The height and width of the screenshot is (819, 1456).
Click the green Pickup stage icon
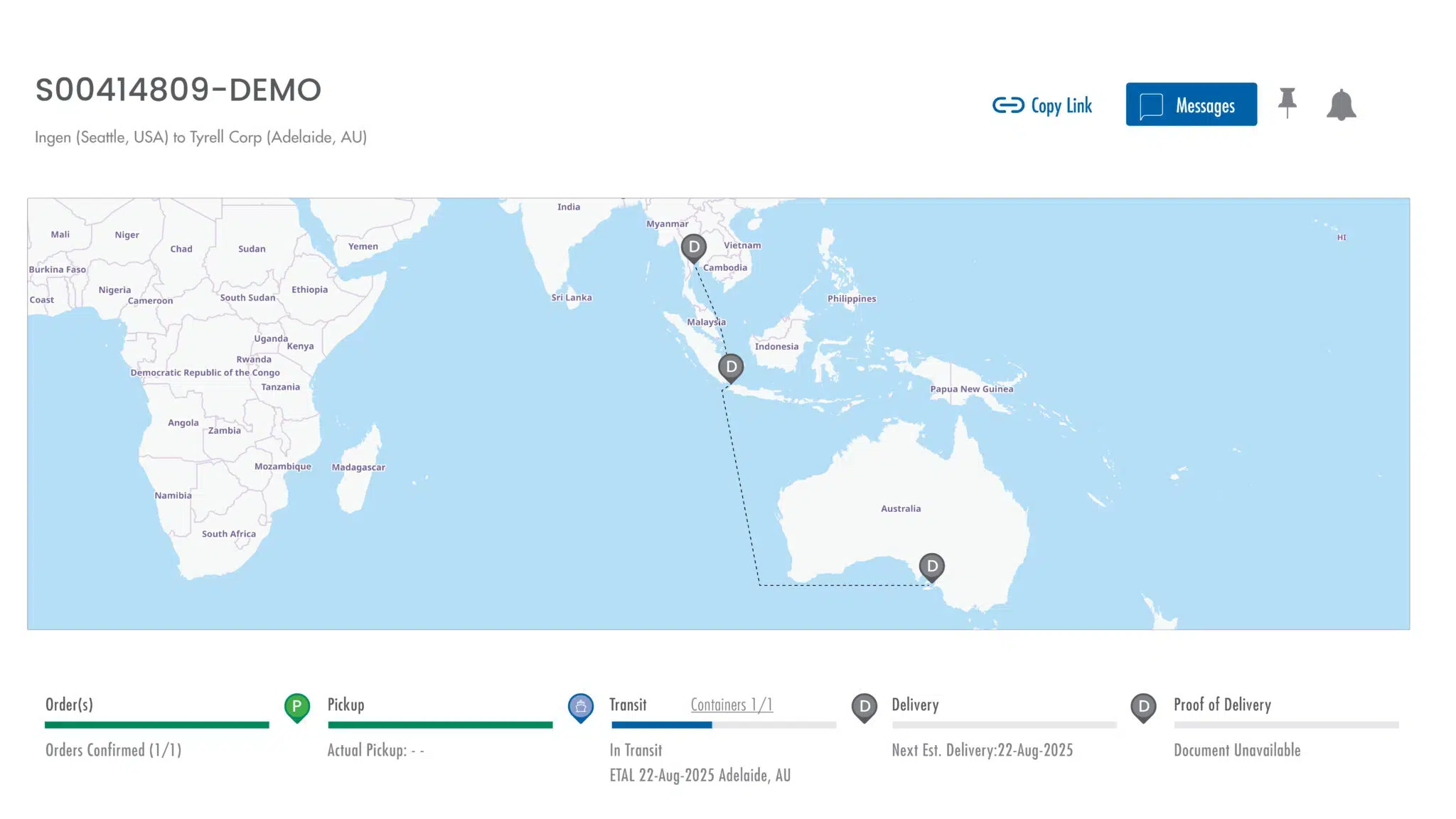click(x=297, y=707)
